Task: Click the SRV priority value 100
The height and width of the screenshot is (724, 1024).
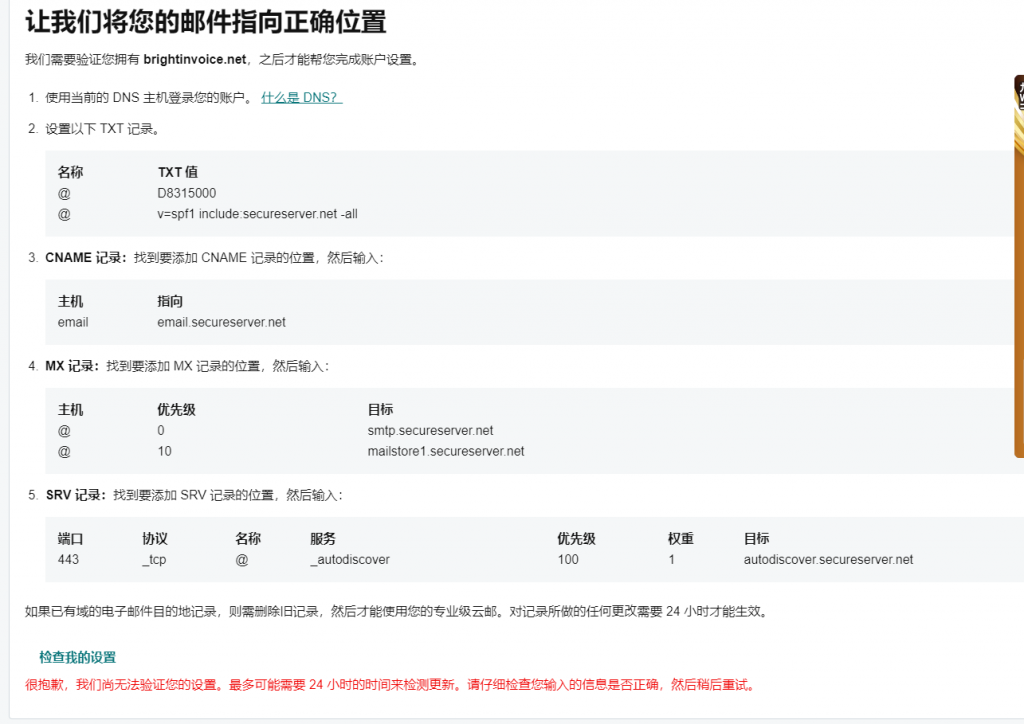Action: [568, 560]
